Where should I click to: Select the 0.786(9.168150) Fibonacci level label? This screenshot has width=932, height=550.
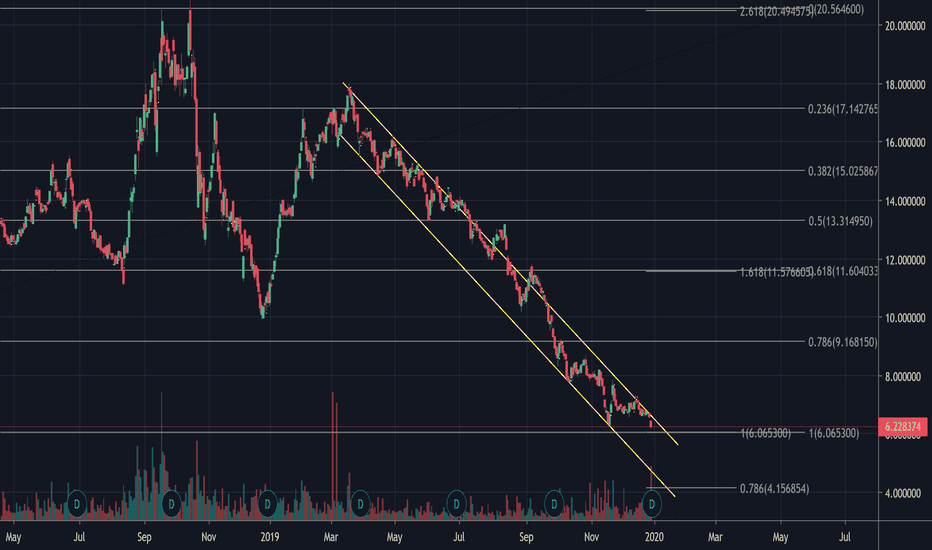842,342
